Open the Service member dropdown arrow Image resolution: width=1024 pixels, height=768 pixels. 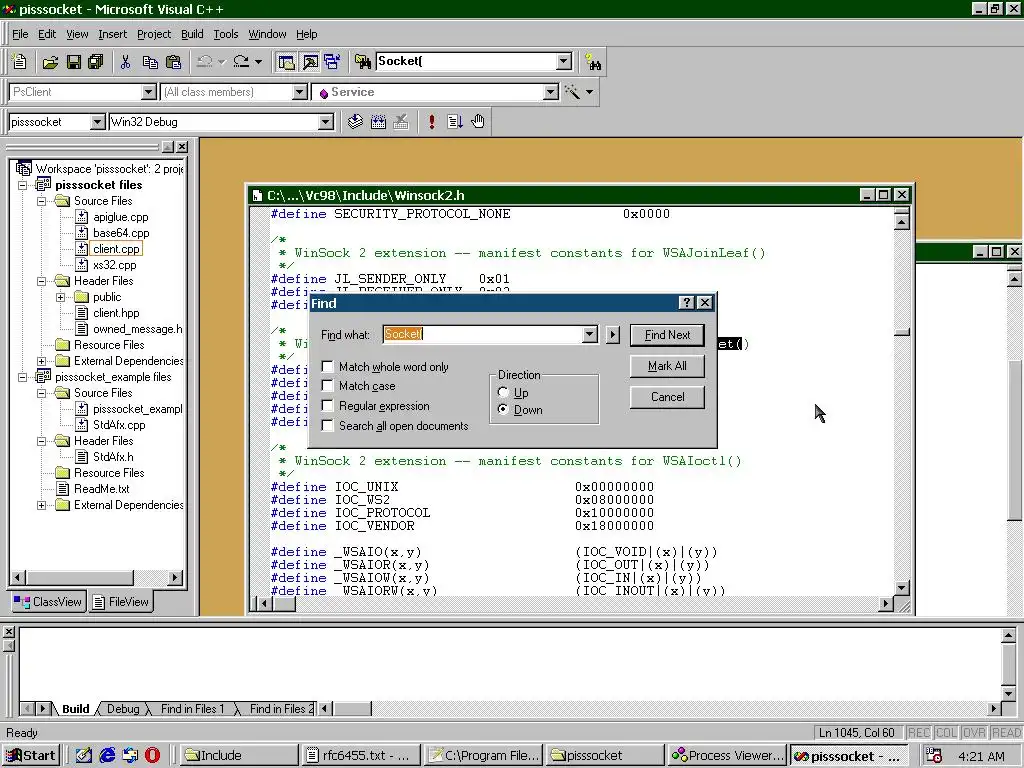(x=551, y=92)
